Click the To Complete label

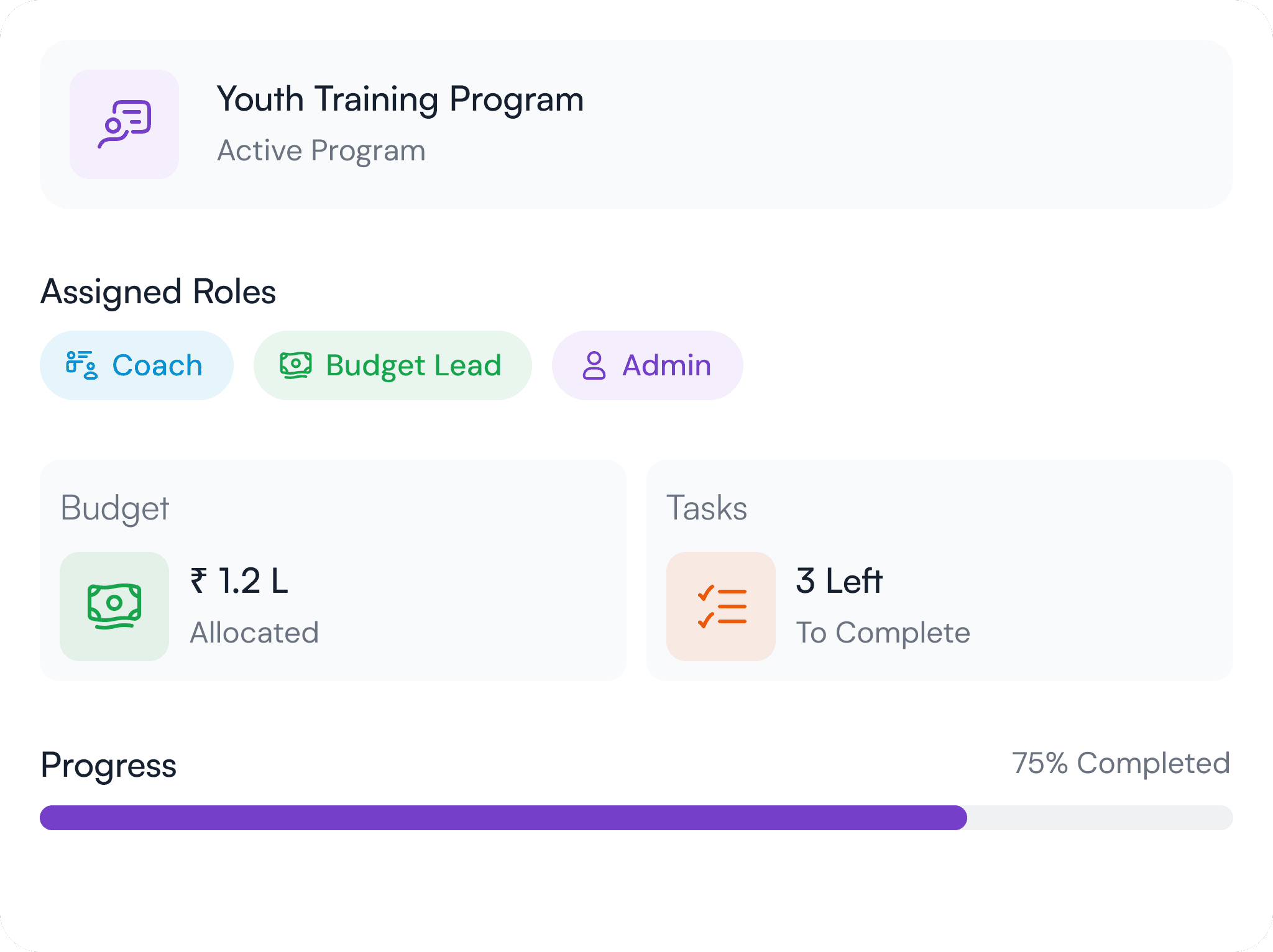883,633
